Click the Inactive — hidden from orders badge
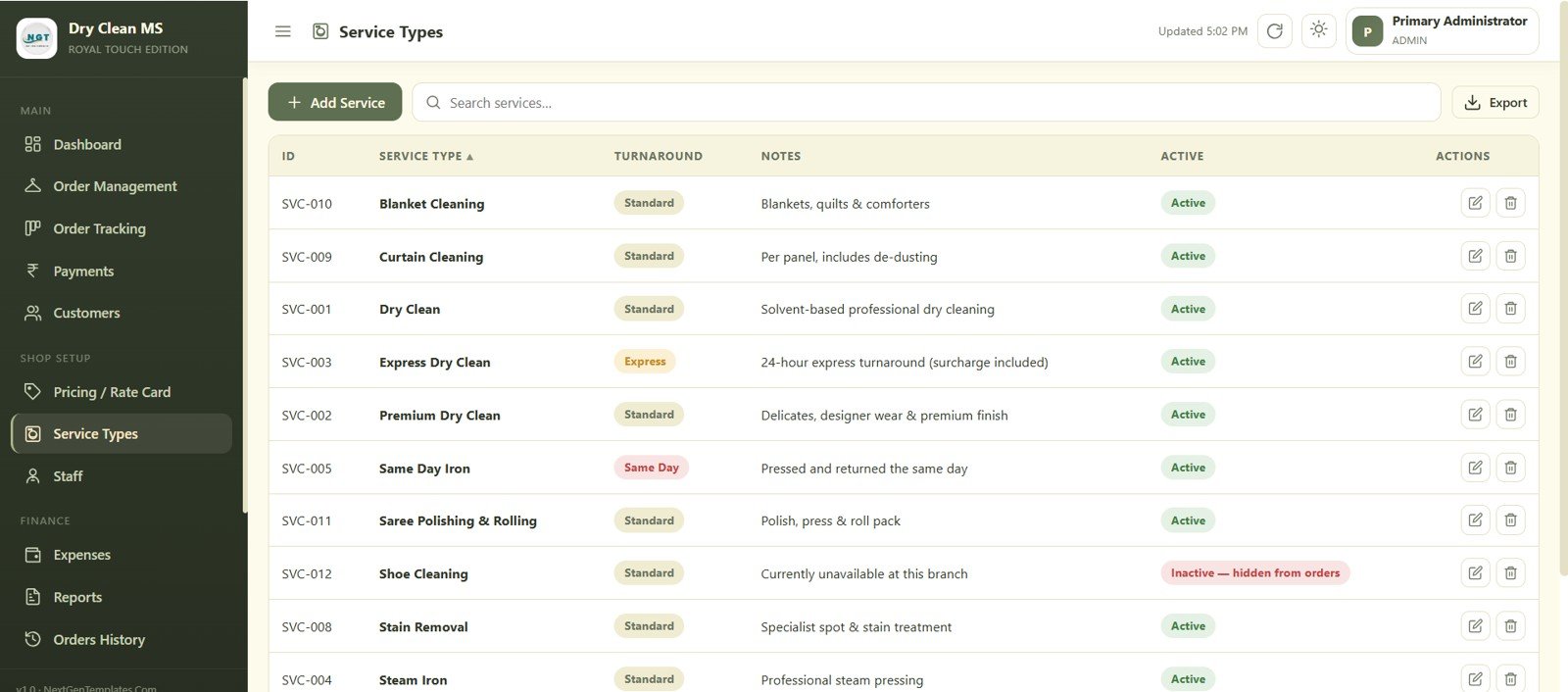Screen dimensions: 1568x692 tap(1255, 573)
